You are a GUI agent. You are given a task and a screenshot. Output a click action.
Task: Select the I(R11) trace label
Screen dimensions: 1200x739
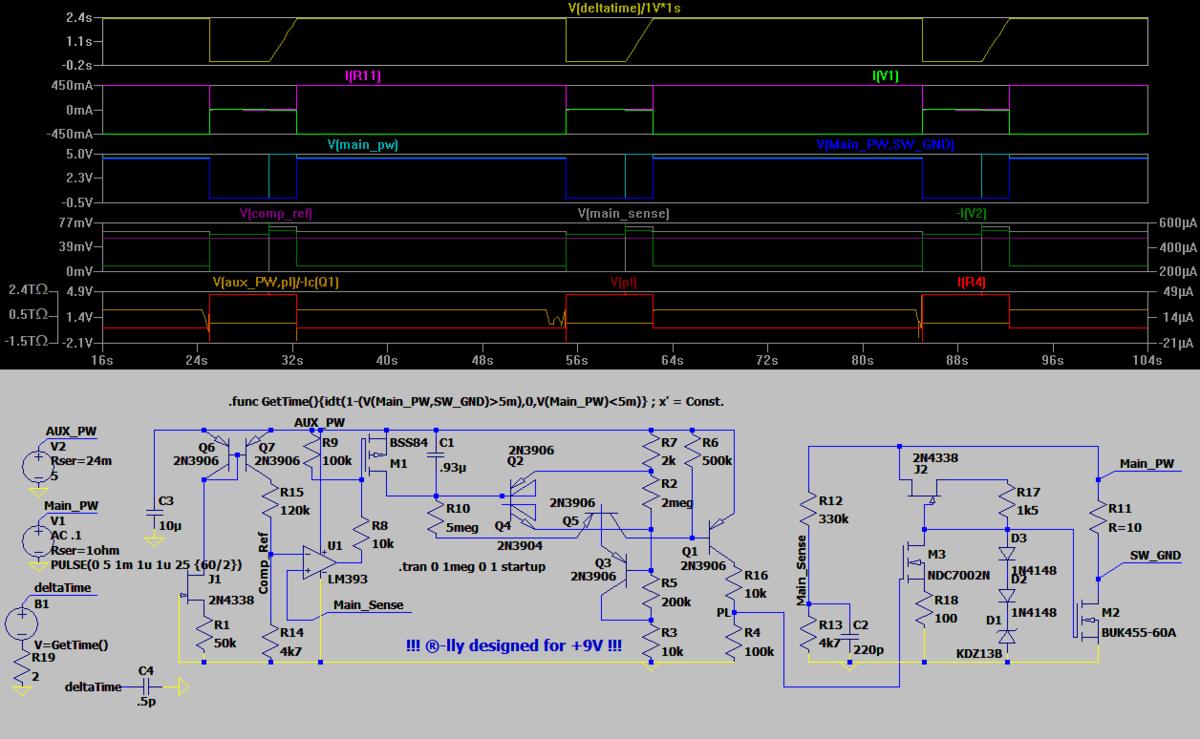tap(361, 75)
